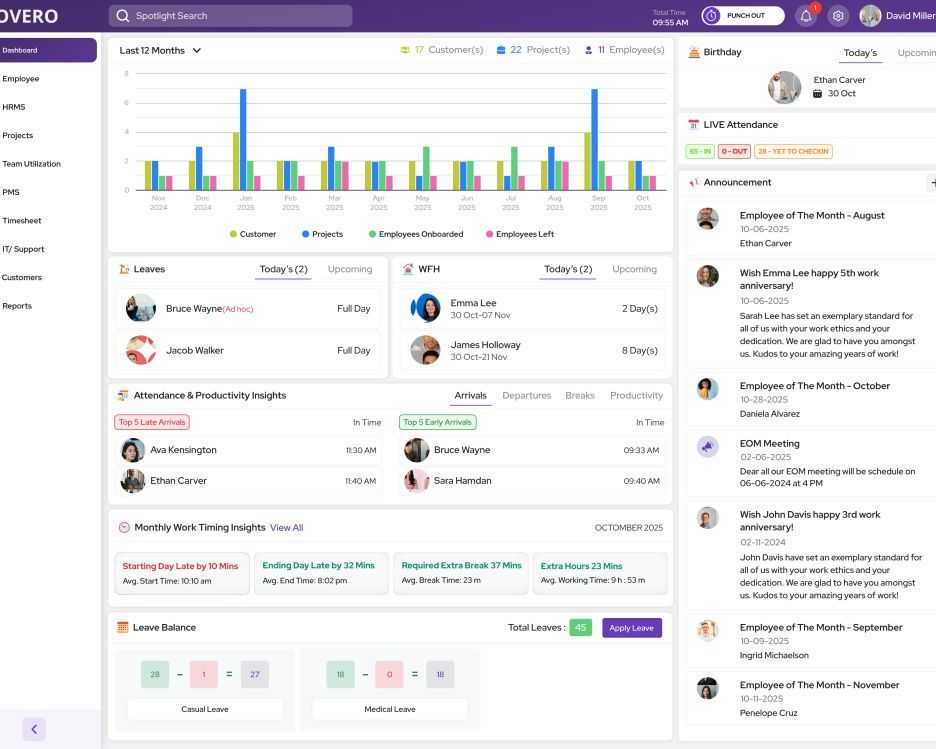Click the YET TO CHECKIN badge
936x749 pixels.
793,152
